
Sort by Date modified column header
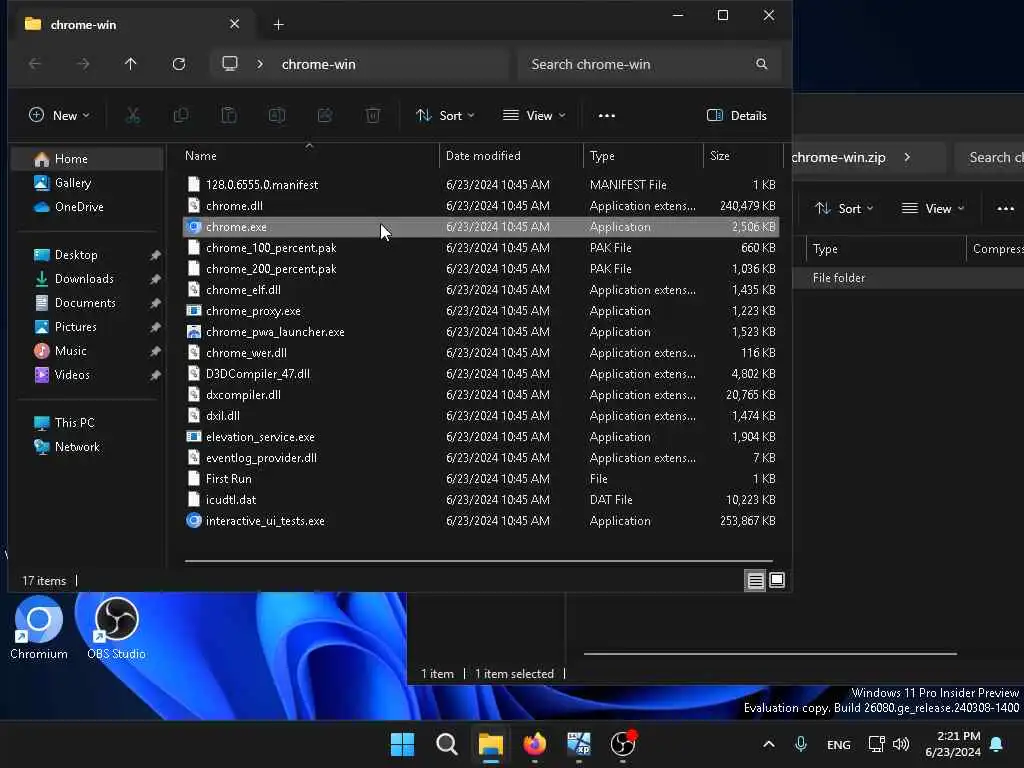(511, 155)
